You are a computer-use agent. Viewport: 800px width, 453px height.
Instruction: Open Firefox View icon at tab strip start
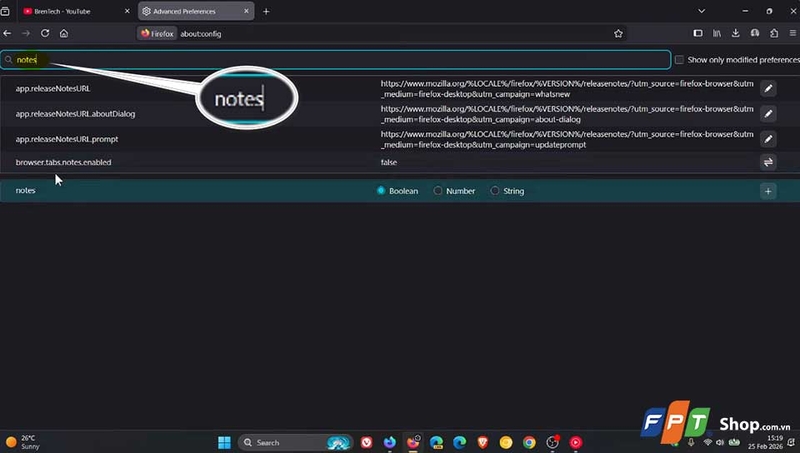pos(6,11)
